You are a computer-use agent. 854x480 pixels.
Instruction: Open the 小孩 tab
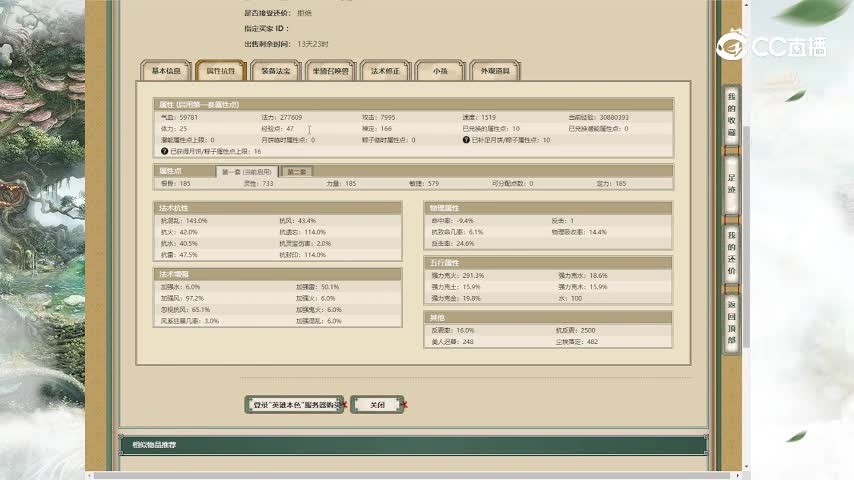440,71
